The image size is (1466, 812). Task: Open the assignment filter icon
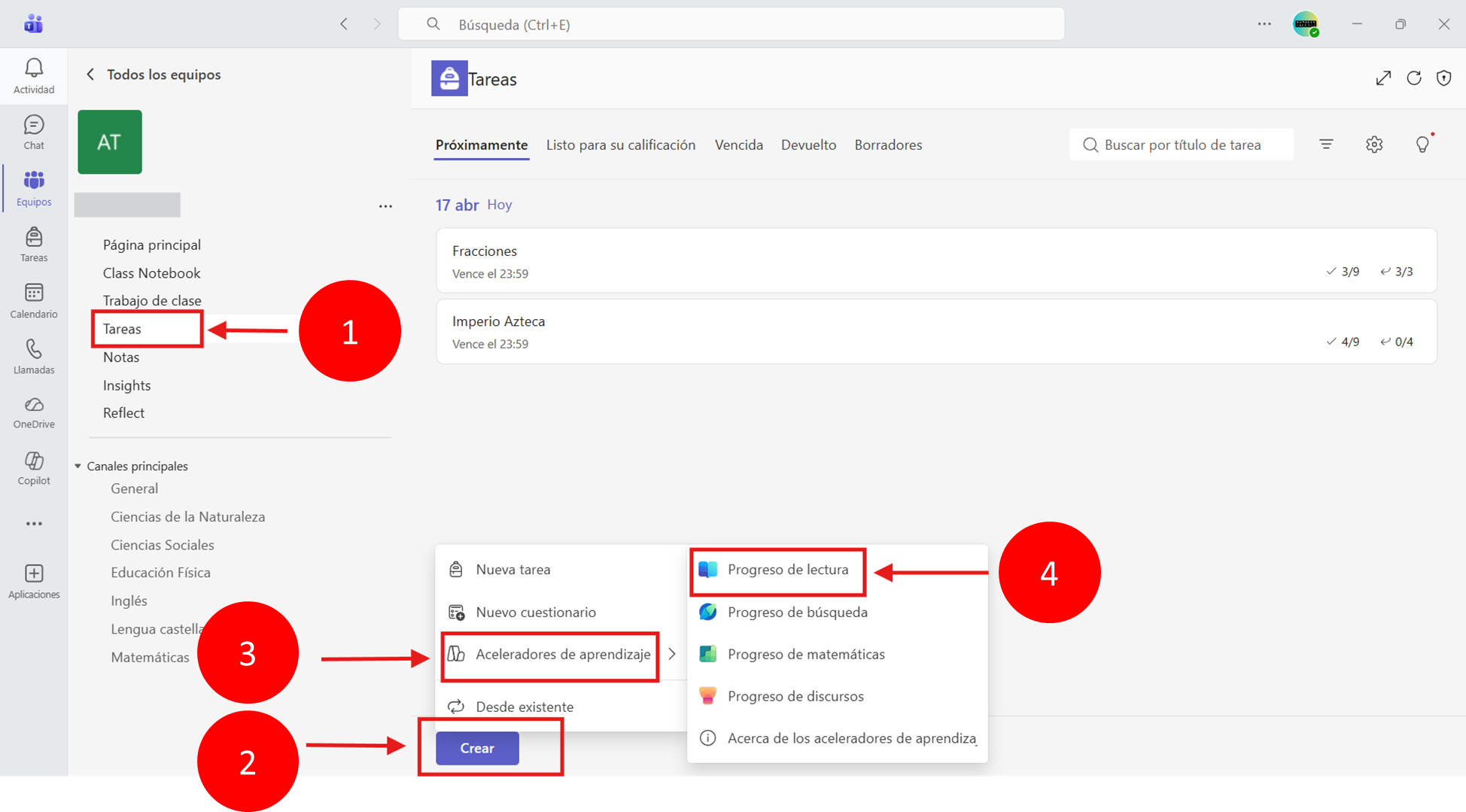coord(1326,144)
